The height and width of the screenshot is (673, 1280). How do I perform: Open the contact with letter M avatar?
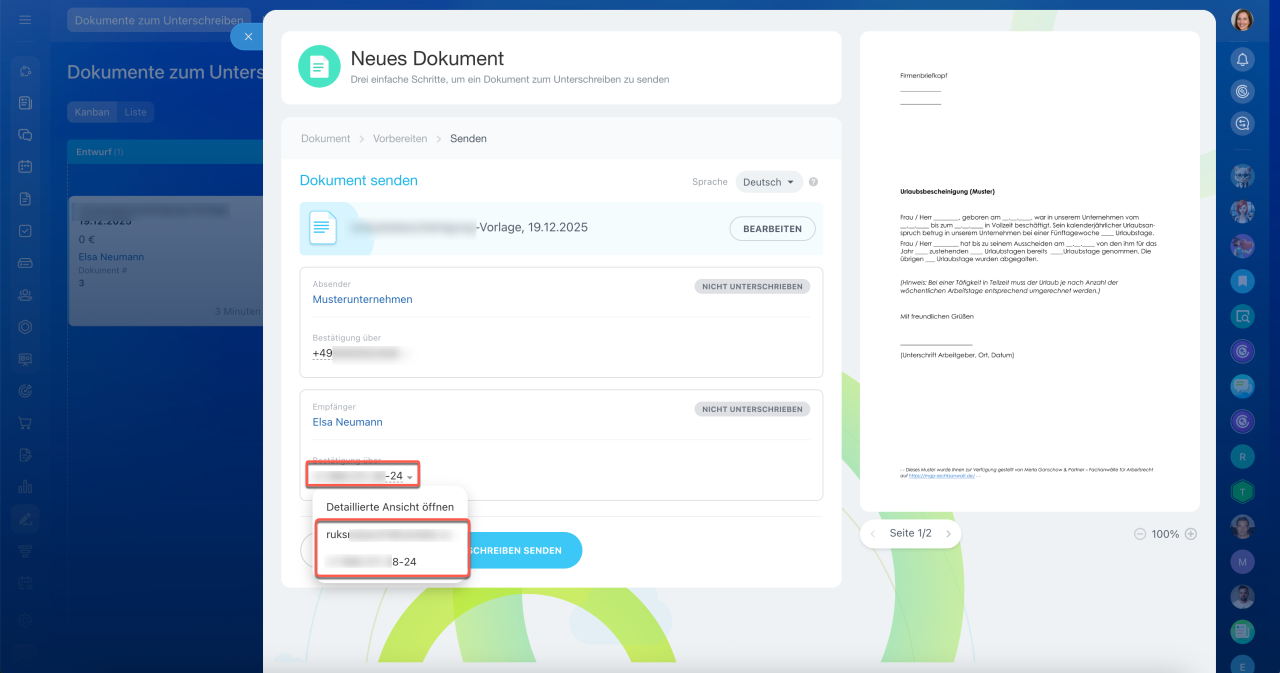tap(1242, 561)
